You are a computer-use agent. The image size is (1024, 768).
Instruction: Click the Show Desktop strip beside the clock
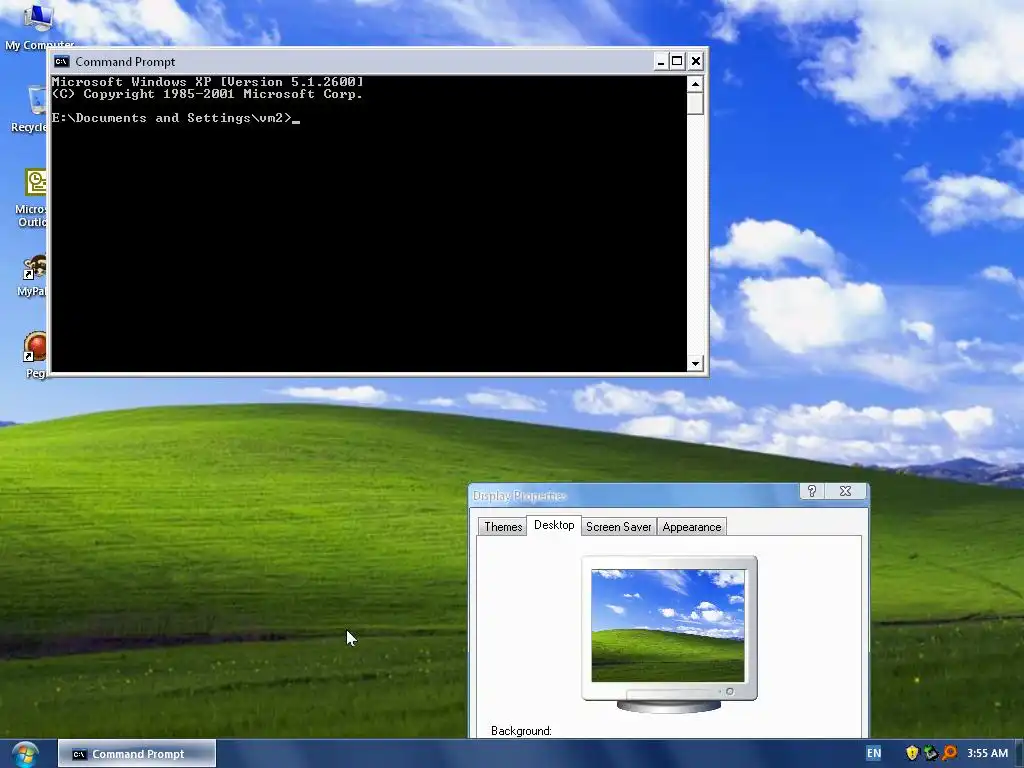(1019, 754)
